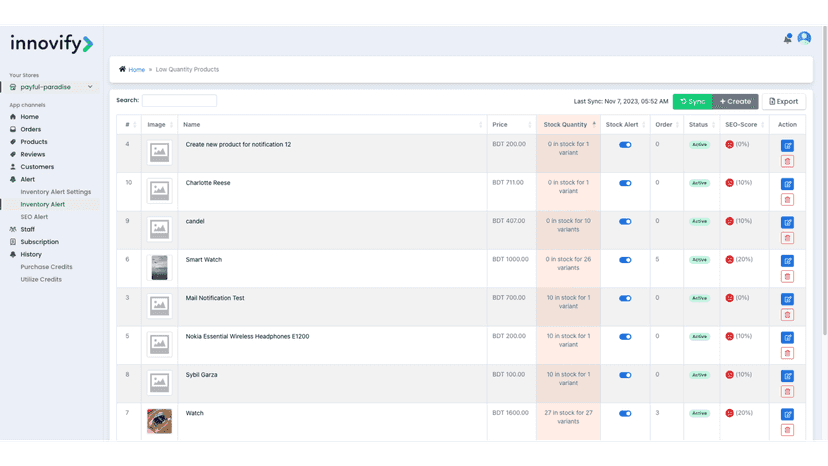Sort table by SEO-Score column
The image size is (828, 466).
pyautogui.click(x=744, y=125)
